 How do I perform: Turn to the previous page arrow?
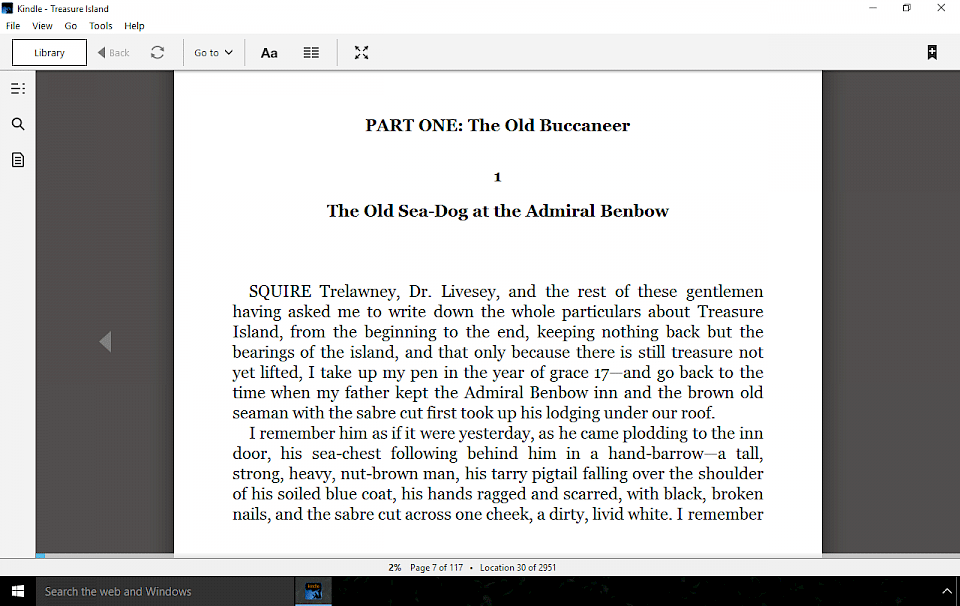point(105,342)
